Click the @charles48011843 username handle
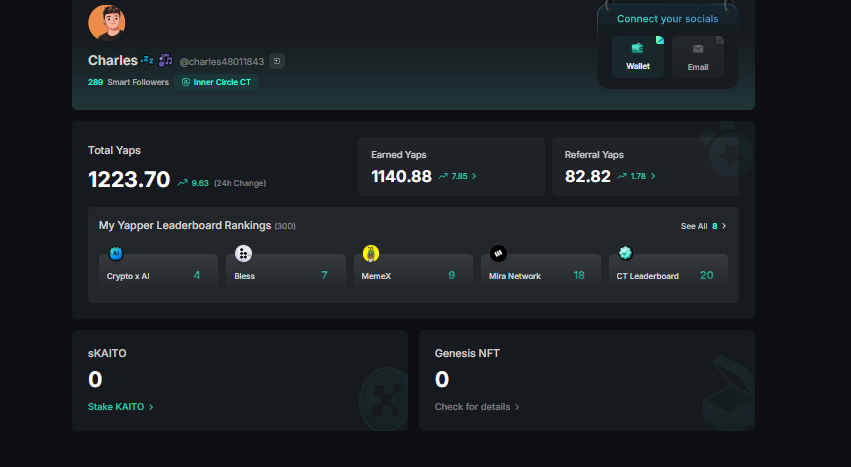The width and height of the screenshot is (851, 467). click(221, 62)
